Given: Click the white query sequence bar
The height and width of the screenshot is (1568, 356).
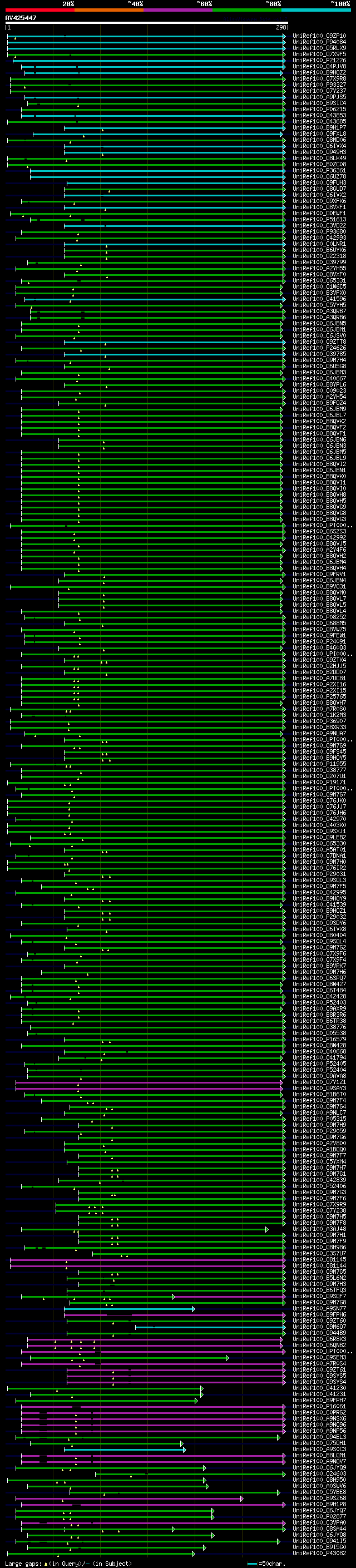Looking at the screenshot, I should tap(147, 22).
